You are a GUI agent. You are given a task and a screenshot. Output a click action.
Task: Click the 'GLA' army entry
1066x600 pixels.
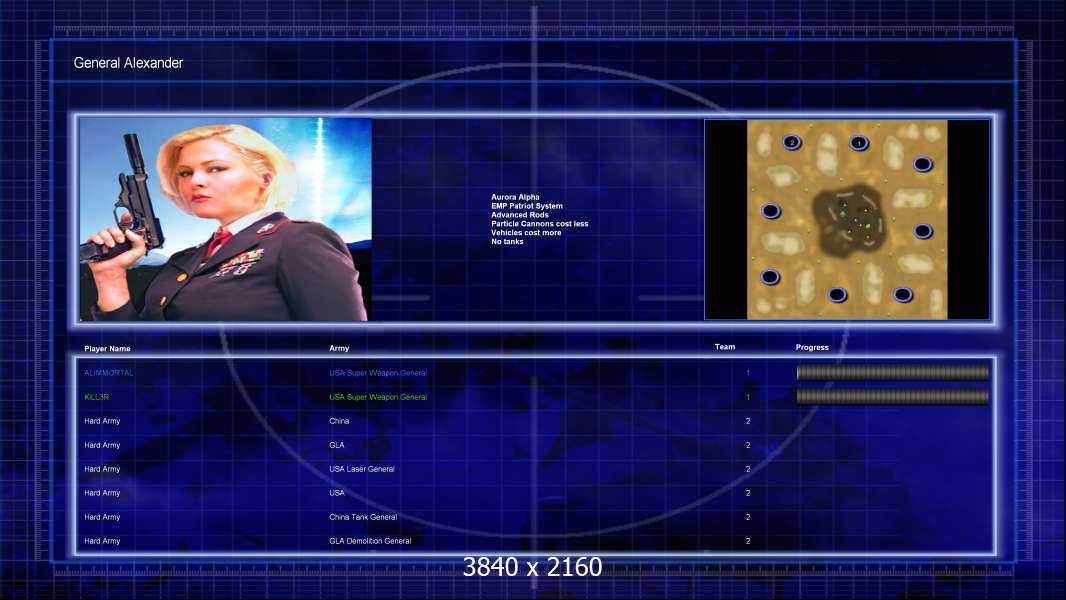pos(337,445)
